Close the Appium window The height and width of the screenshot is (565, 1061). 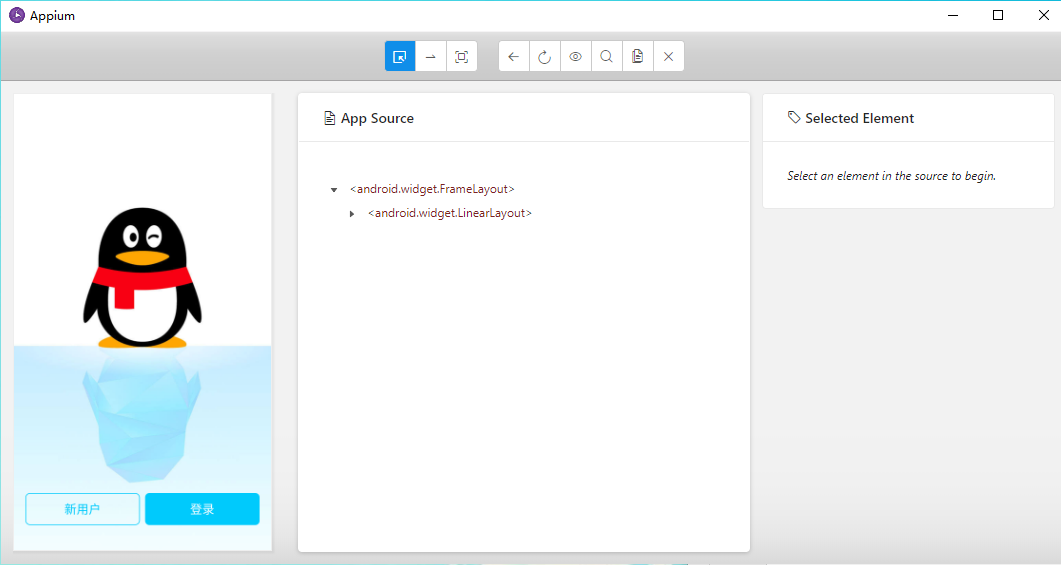click(x=1043, y=15)
